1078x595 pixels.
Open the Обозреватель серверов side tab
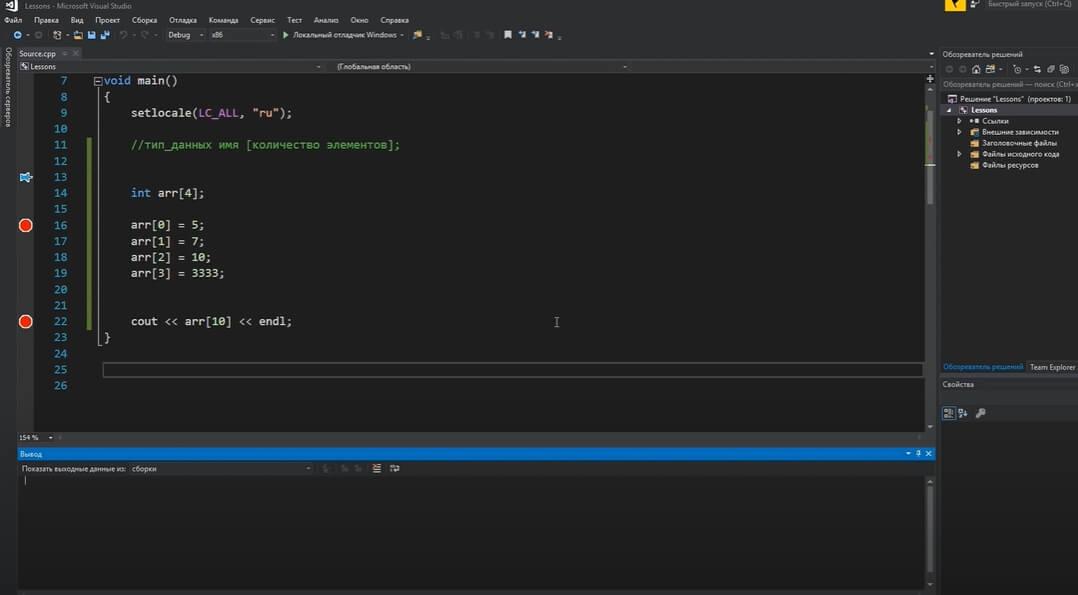click(x=8, y=87)
